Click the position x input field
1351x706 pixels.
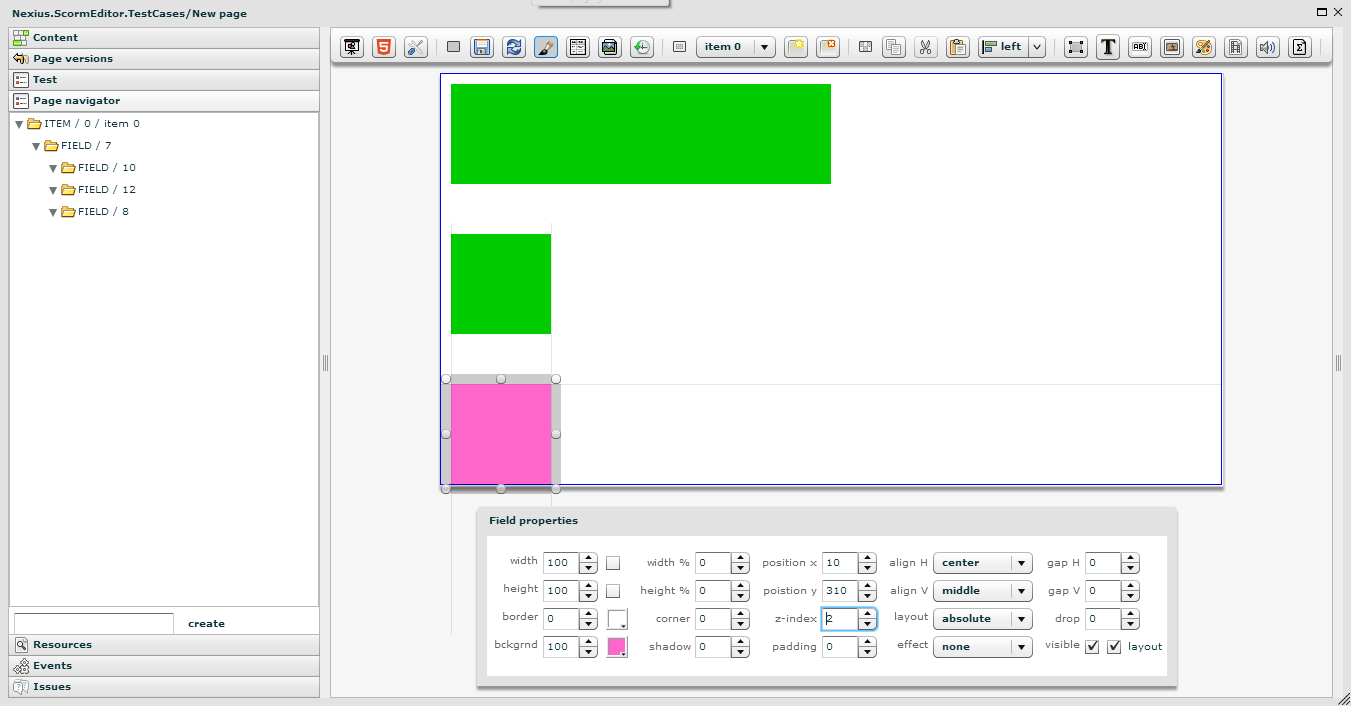[838, 563]
